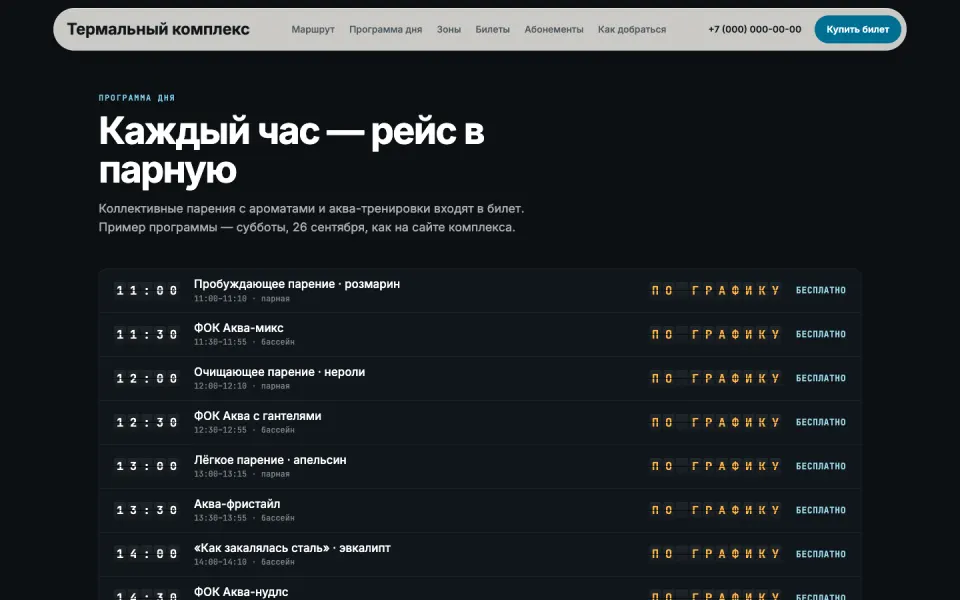Click the paragraph starting «Коллективные парения с ароматами»

pos(312,218)
